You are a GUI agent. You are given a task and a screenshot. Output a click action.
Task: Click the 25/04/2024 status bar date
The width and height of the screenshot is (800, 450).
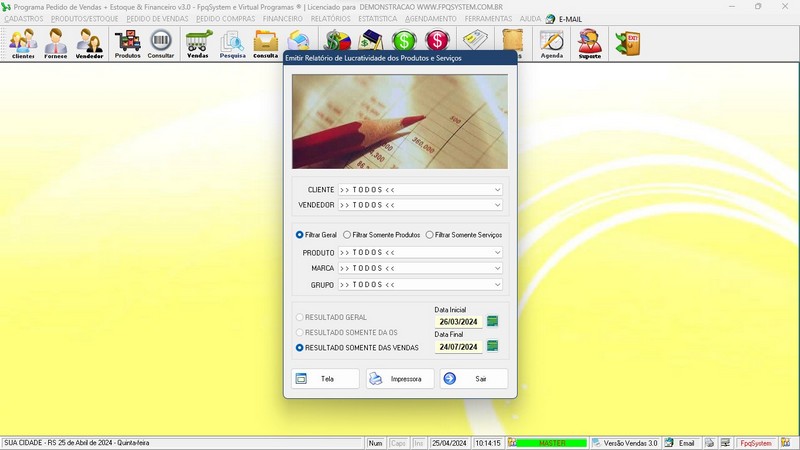(x=449, y=443)
